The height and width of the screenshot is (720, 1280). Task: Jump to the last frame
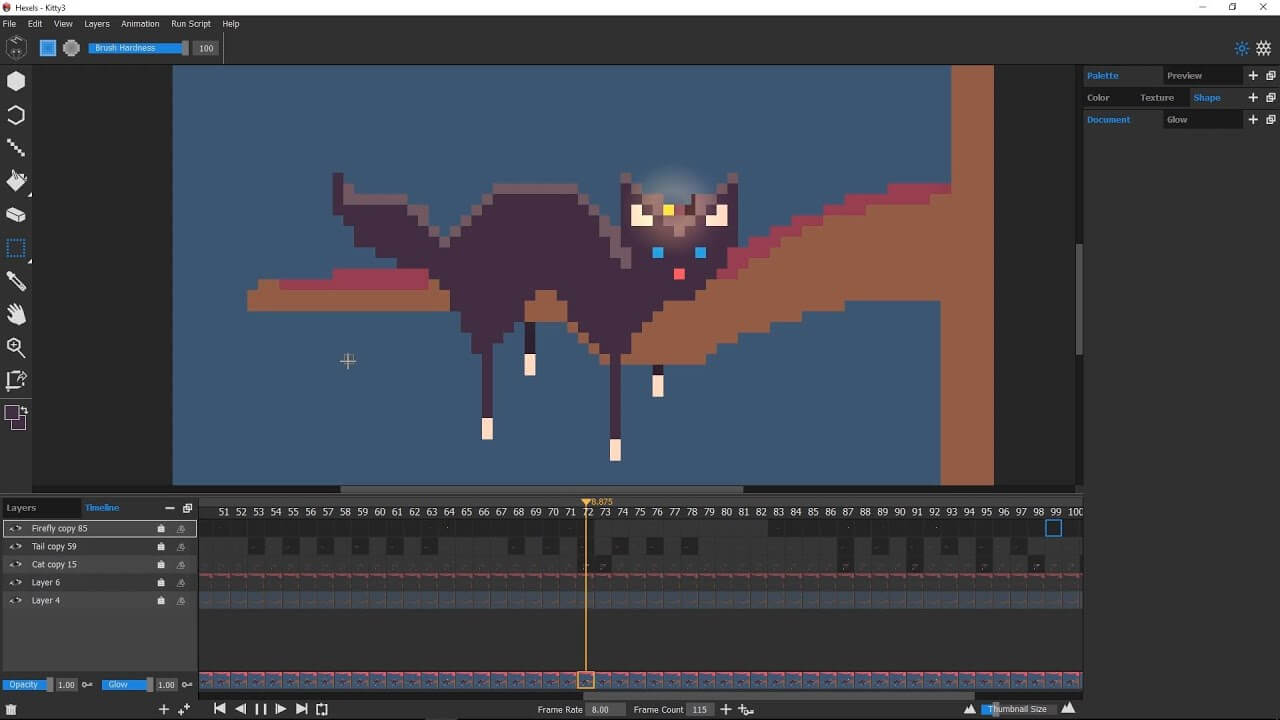click(x=301, y=709)
